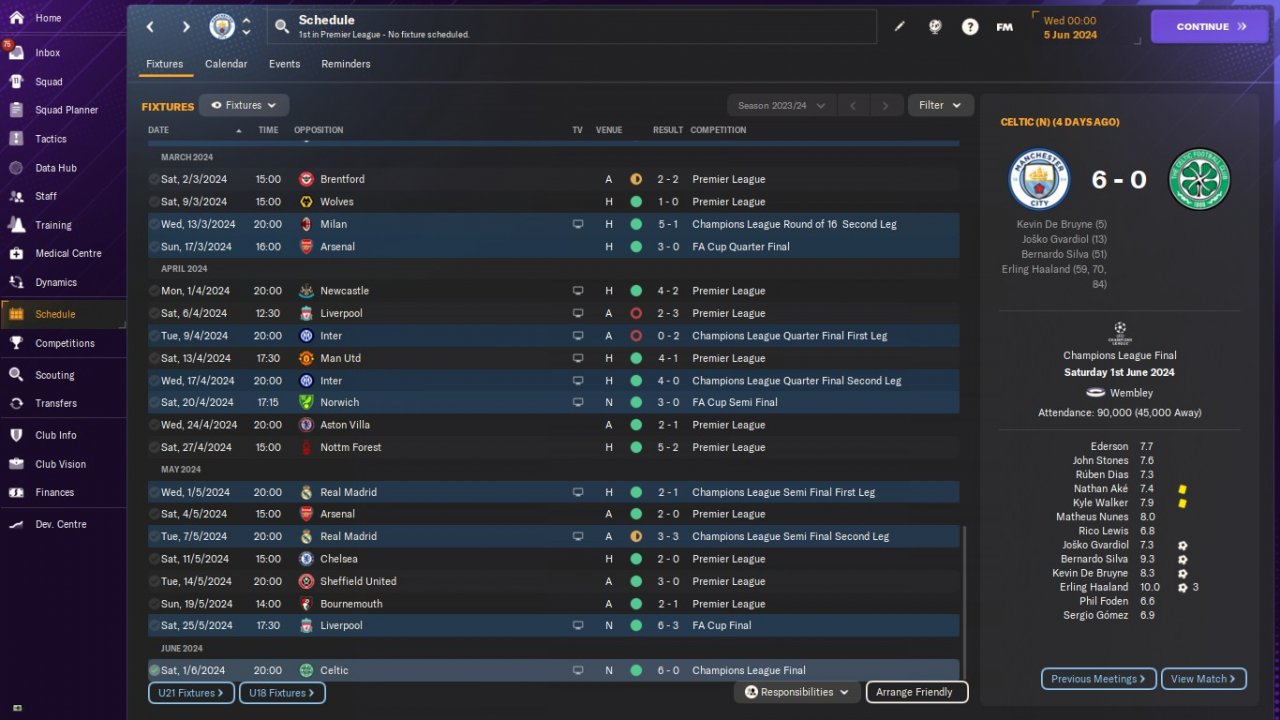Image resolution: width=1280 pixels, height=720 pixels.
Task: Go to the Staff section
Action: [x=46, y=196]
